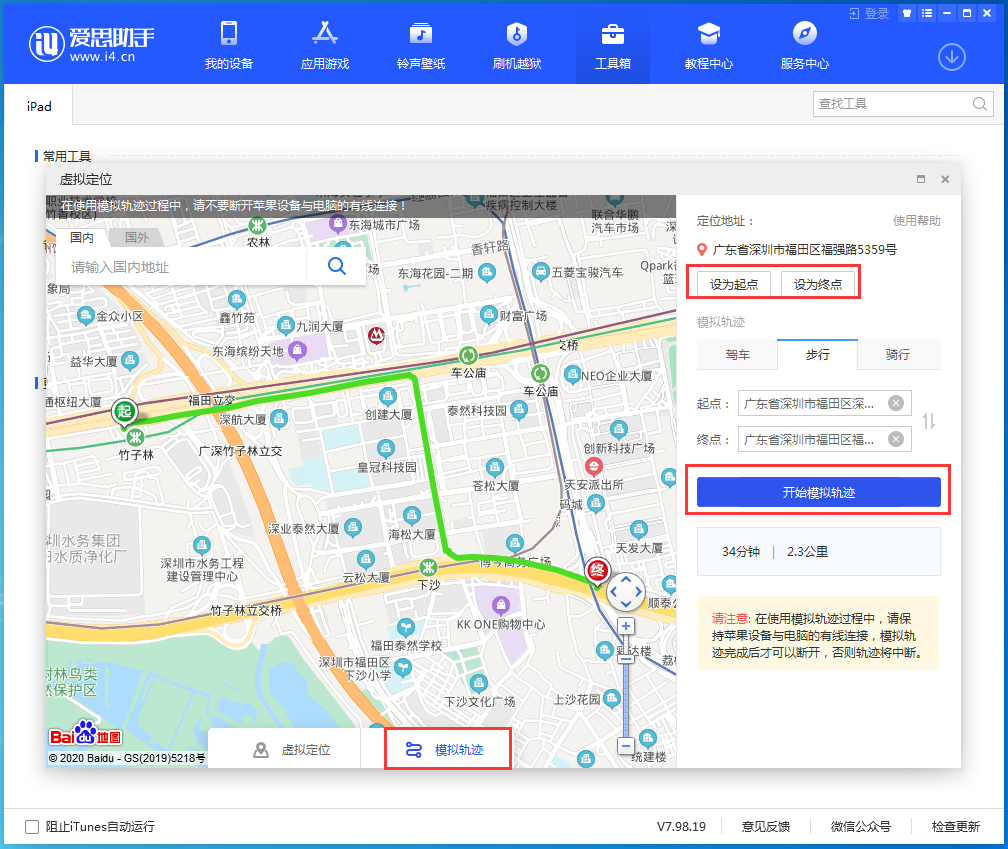The height and width of the screenshot is (849, 1008).
Task: Zoom out map with minus button
Action: click(x=626, y=746)
